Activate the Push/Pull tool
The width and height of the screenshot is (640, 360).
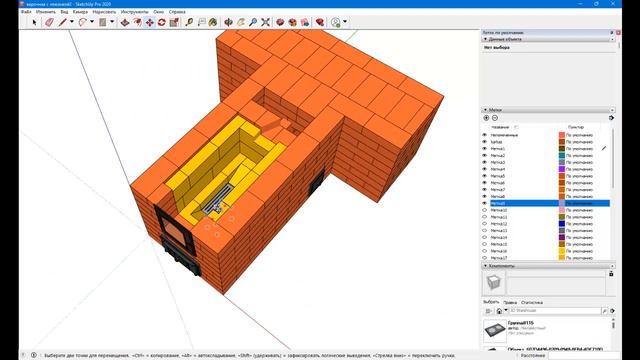[125, 22]
